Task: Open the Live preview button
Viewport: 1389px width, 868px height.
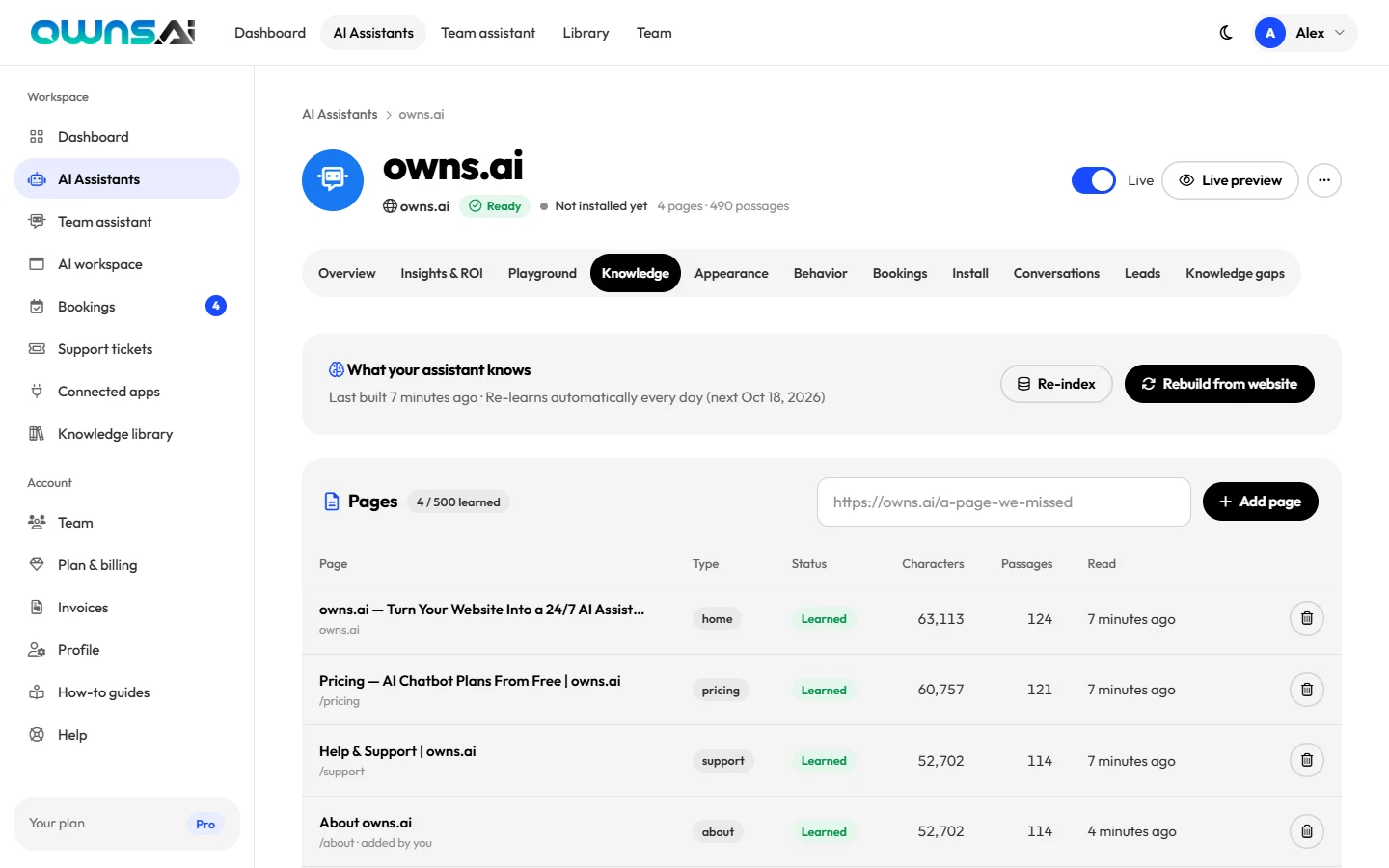Action: tap(1230, 180)
